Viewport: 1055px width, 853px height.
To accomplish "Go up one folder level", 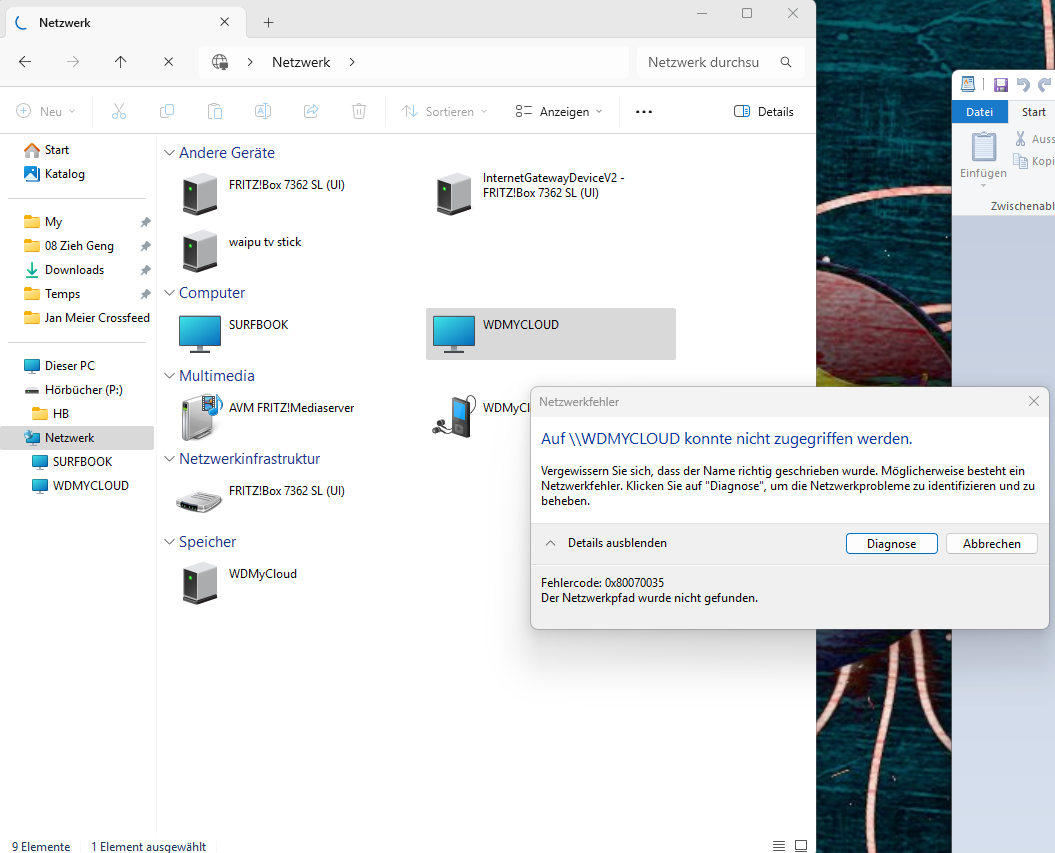I will [x=120, y=62].
